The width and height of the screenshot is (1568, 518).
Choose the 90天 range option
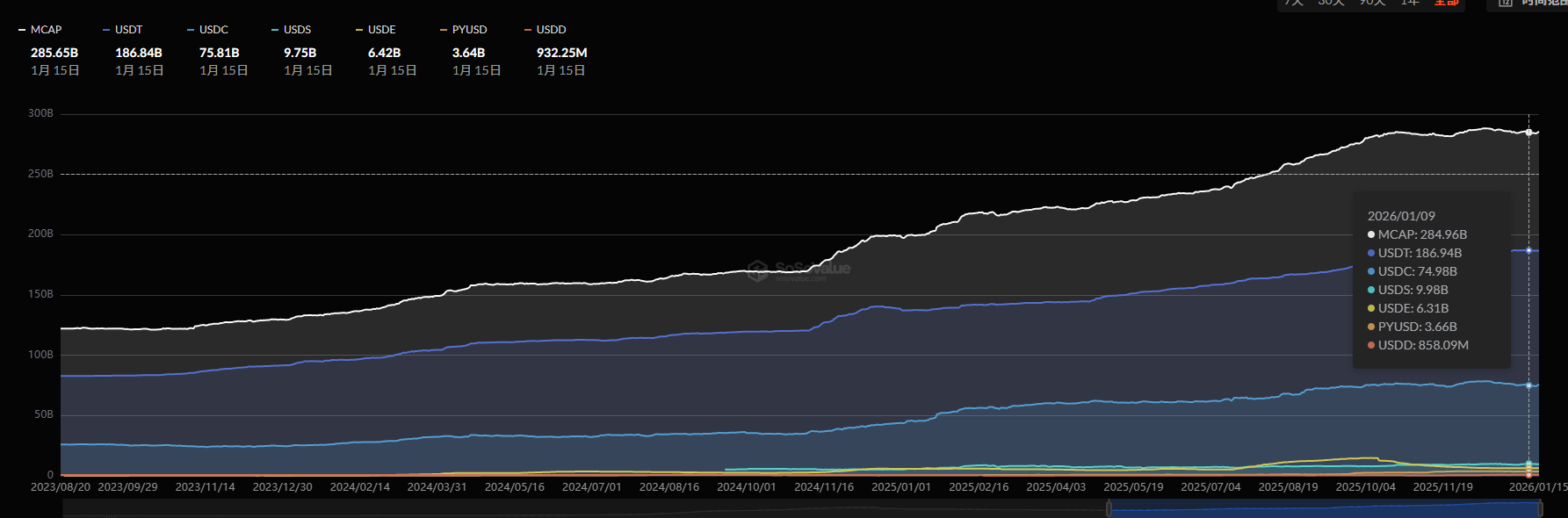1372,4
